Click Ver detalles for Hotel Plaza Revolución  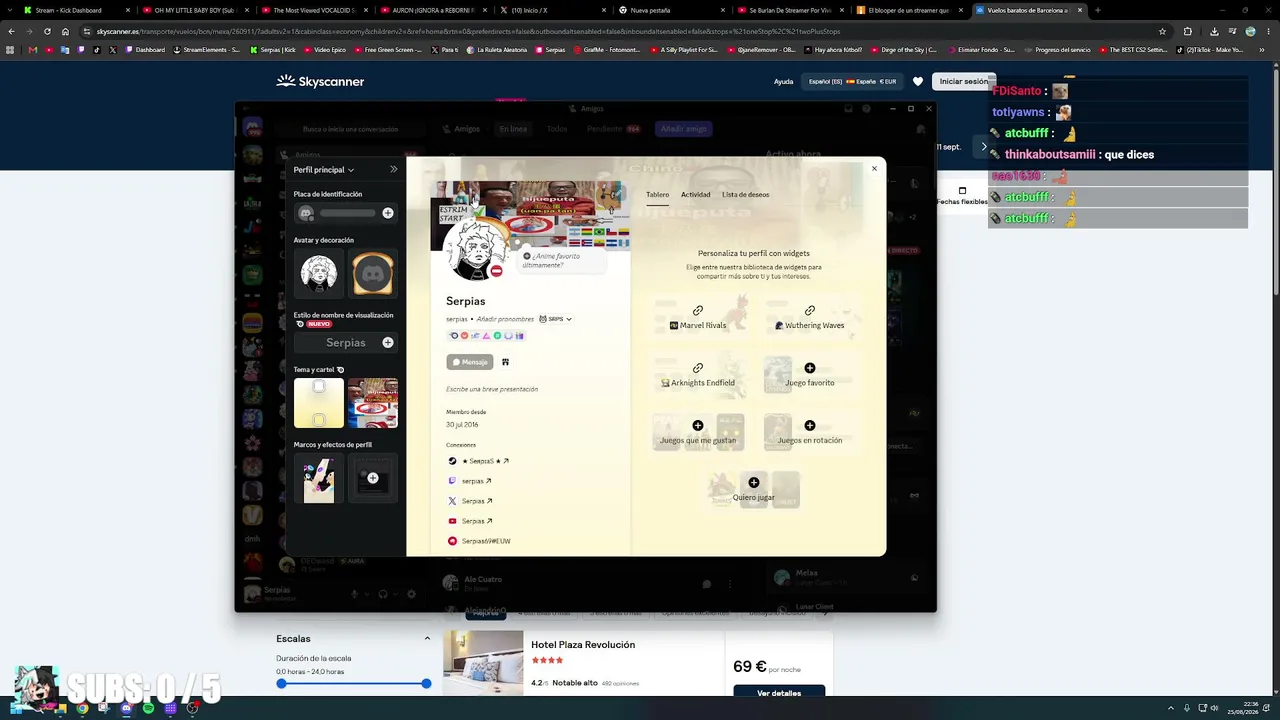tap(779, 693)
